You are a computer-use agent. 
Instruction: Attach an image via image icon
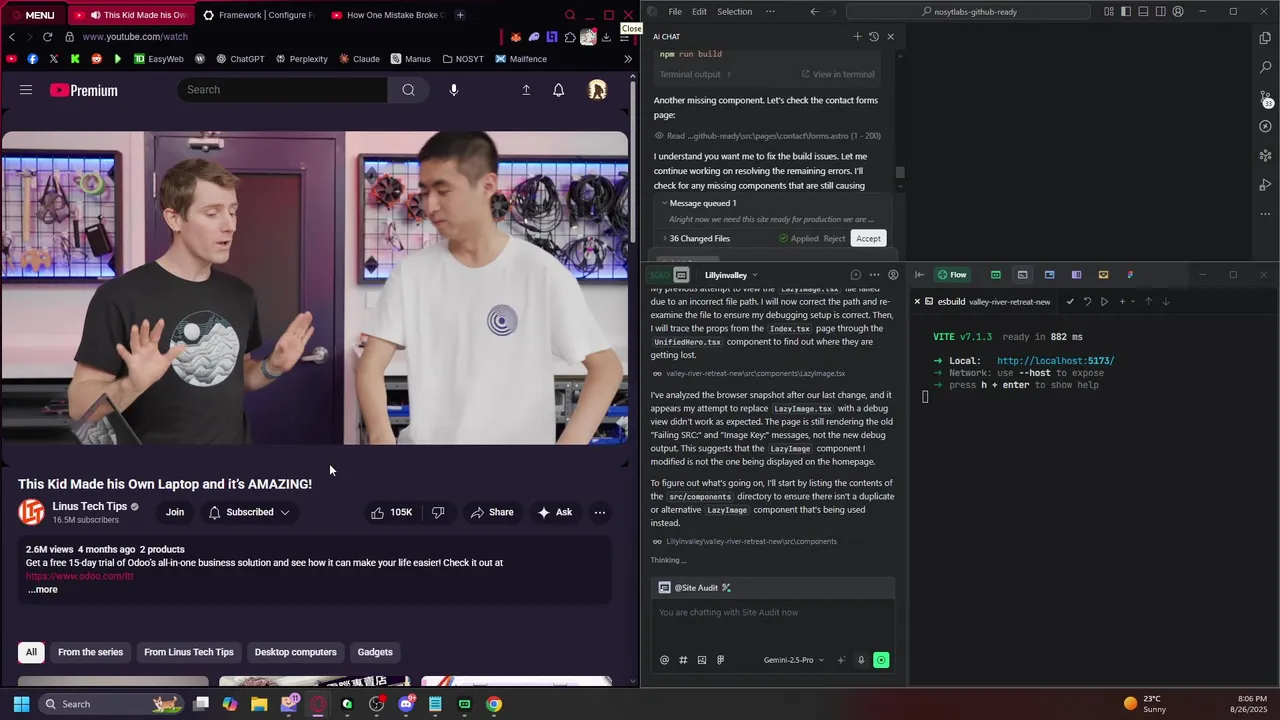[x=702, y=660]
